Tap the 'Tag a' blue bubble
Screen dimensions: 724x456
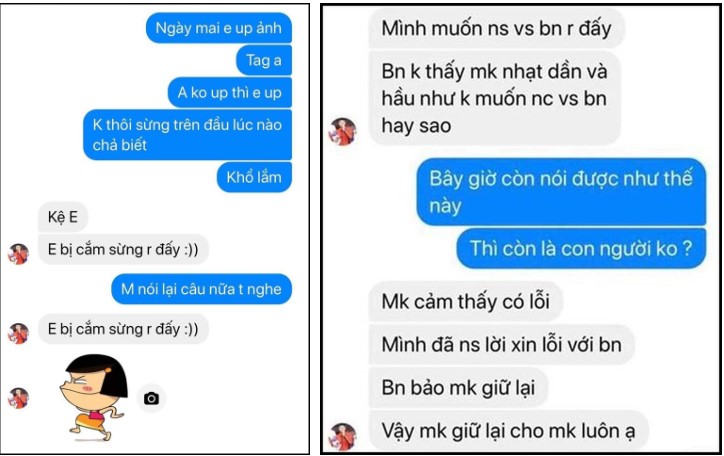[264, 60]
